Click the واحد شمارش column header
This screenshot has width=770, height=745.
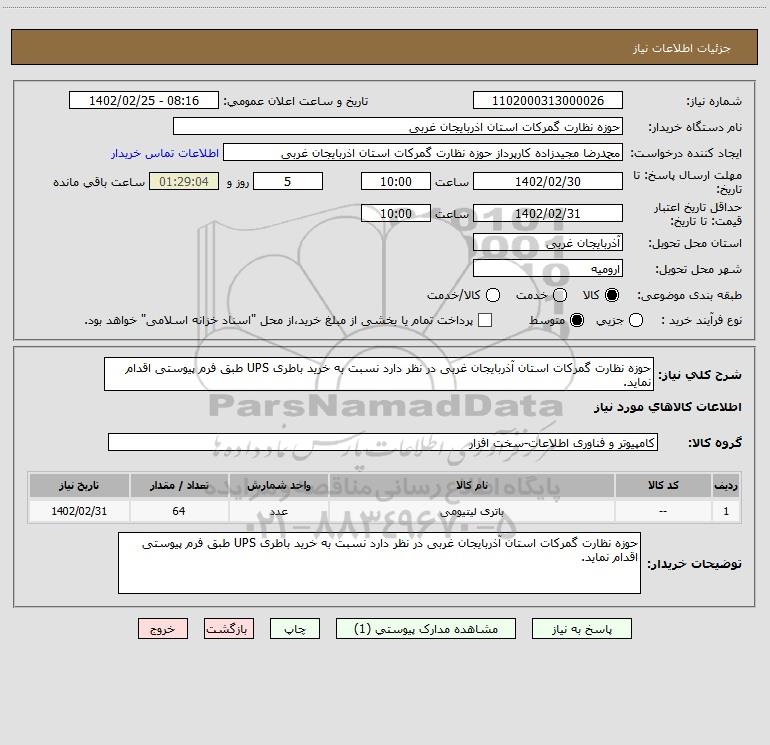(278, 485)
